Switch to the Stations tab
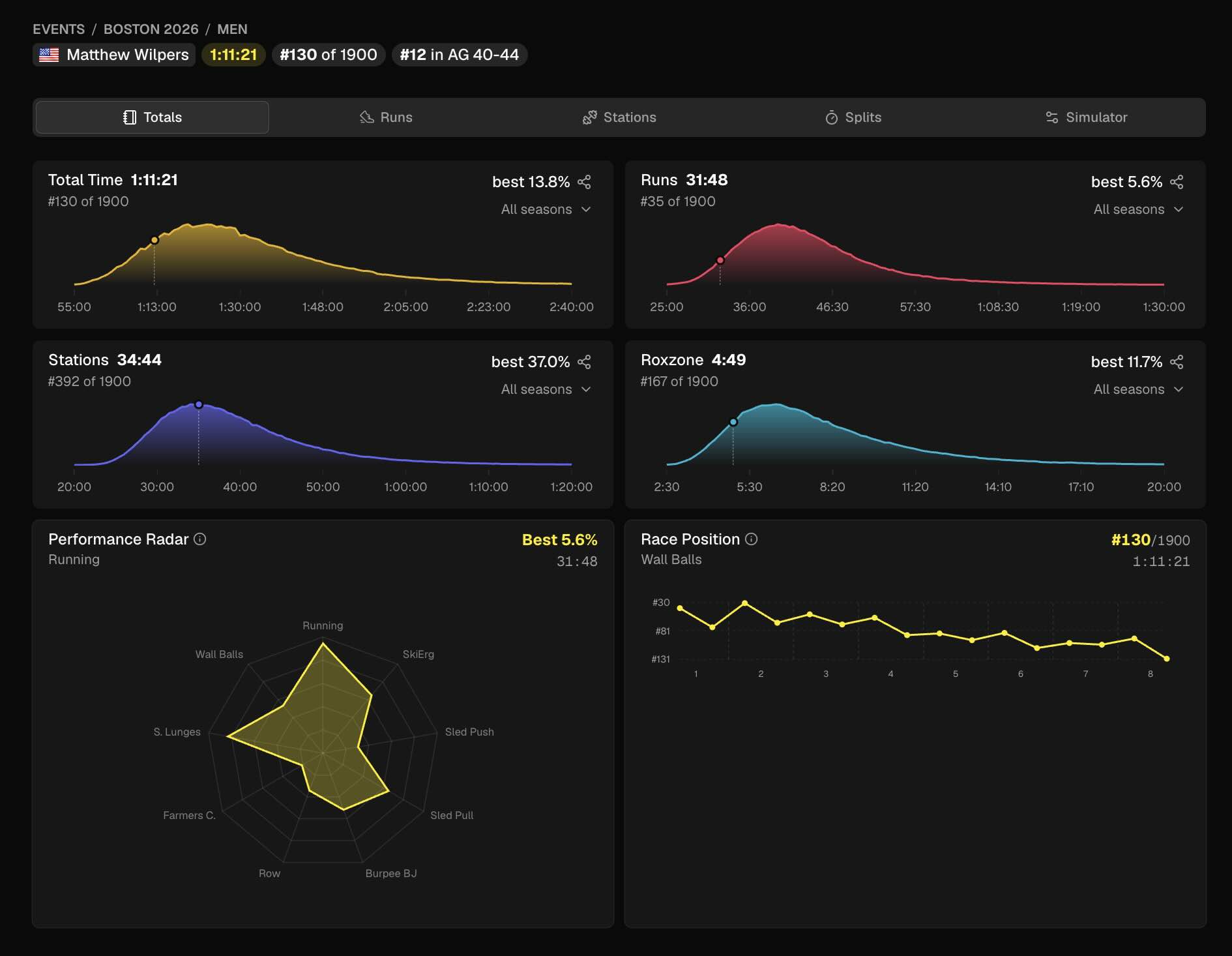The image size is (1232, 956). pyautogui.click(x=619, y=117)
